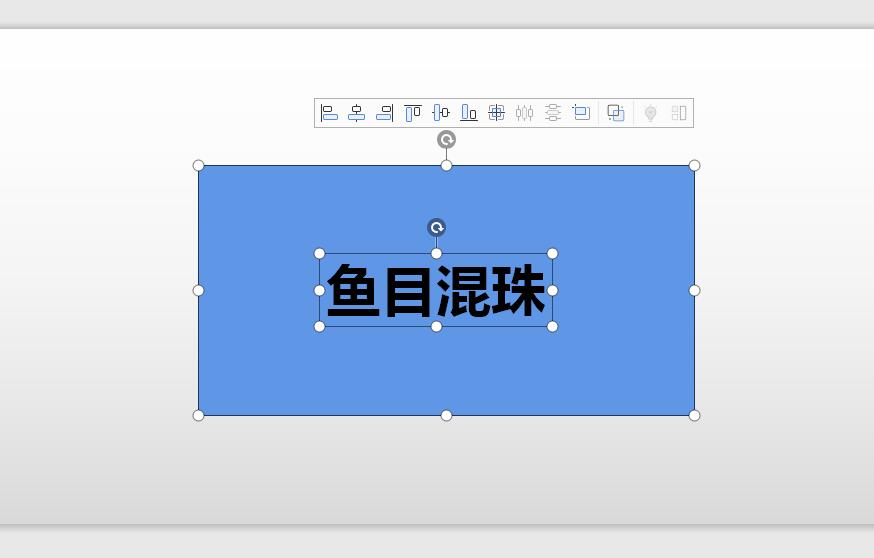Click the blue rectangle's top-left corner handle

[x=198, y=166]
